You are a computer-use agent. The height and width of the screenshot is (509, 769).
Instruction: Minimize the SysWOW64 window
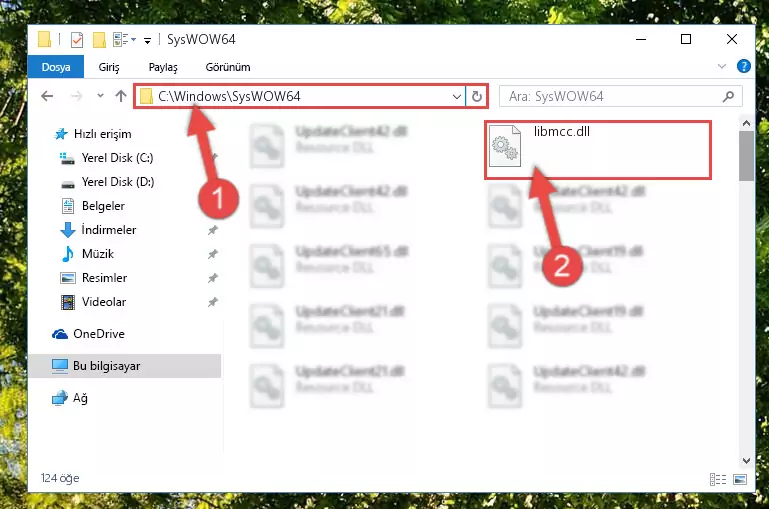[x=641, y=39]
